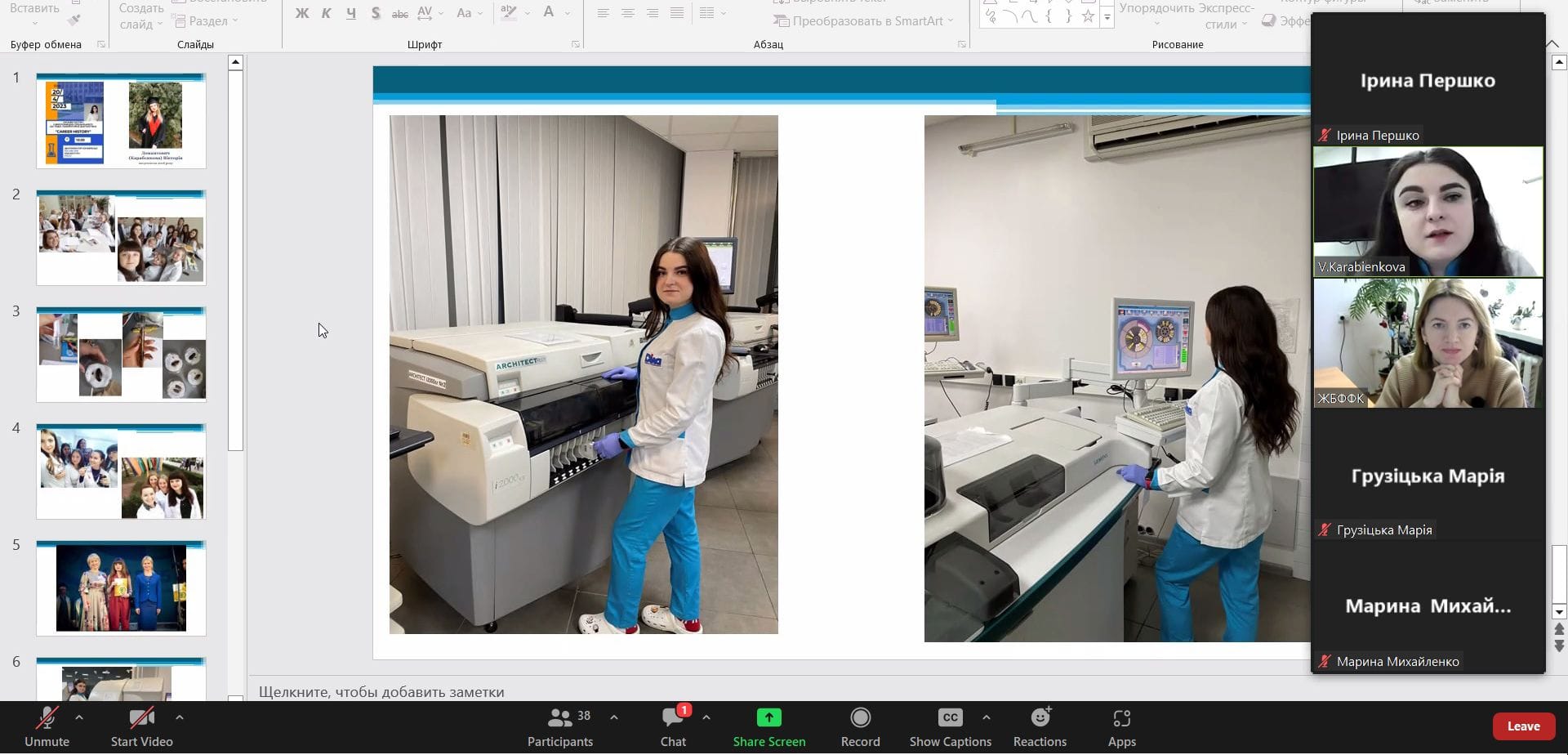Screen dimensions: 1568x755
Task: Apply bold (Ж) formatting
Action: click(302, 13)
